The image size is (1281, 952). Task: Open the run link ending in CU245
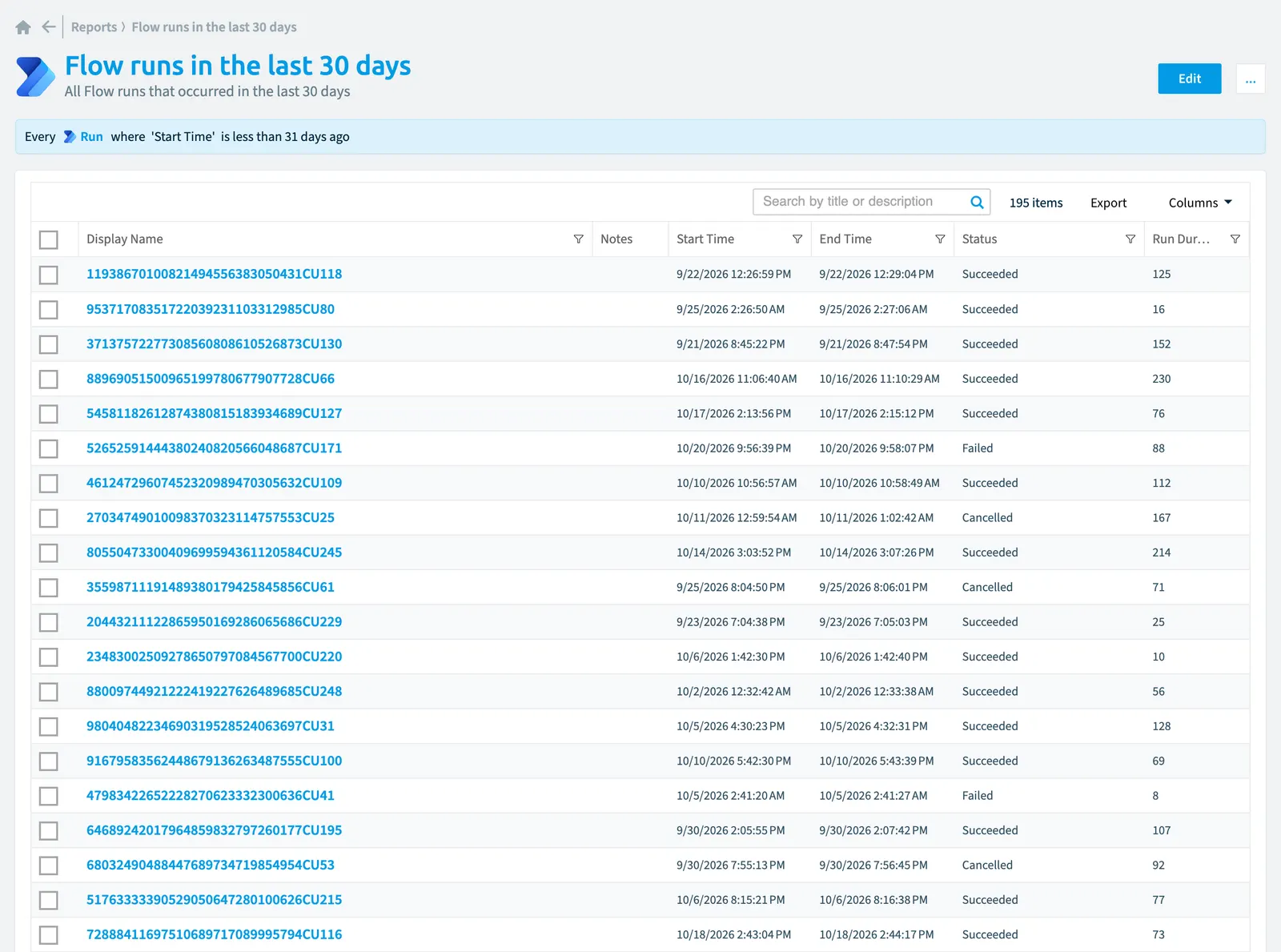pyautogui.click(x=214, y=552)
